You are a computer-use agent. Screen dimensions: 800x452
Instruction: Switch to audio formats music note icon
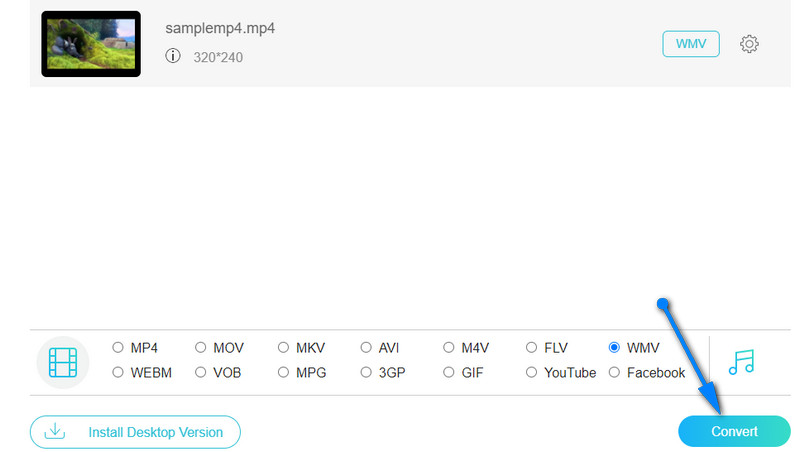pyautogui.click(x=741, y=361)
